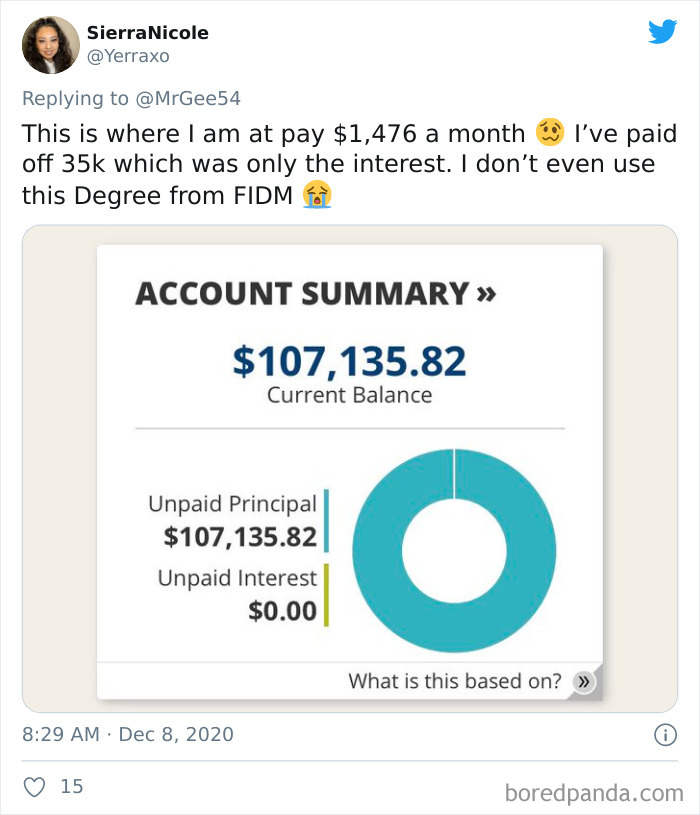Image resolution: width=700 pixels, height=815 pixels.
Task: Click the Twitter bird icon
Action: click(663, 31)
